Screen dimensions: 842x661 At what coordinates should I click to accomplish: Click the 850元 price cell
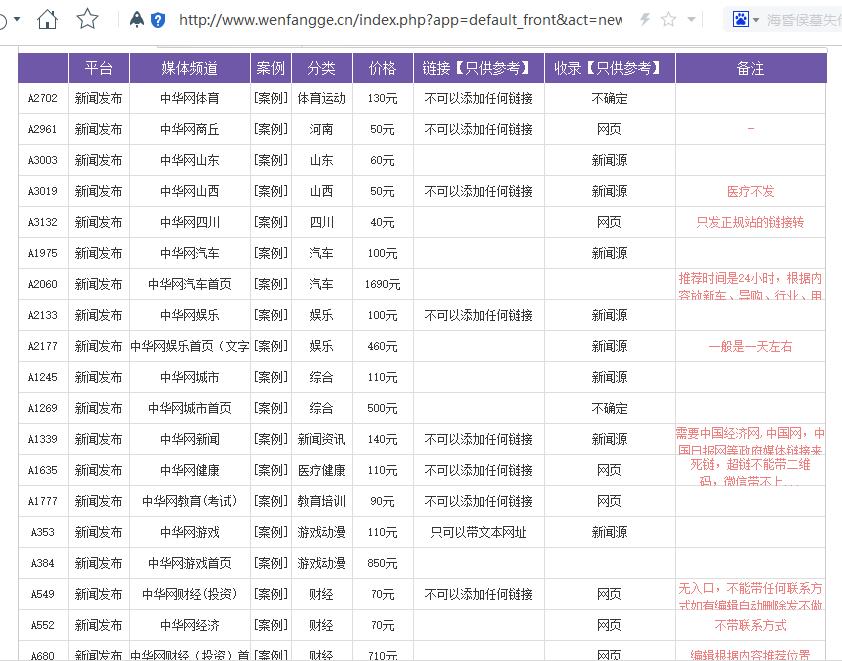click(382, 563)
